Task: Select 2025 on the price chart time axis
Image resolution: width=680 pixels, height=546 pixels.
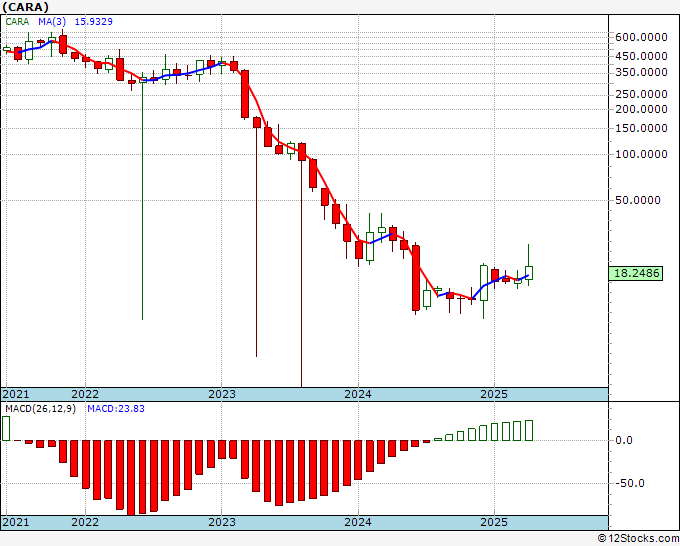Action: coord(494,394)
